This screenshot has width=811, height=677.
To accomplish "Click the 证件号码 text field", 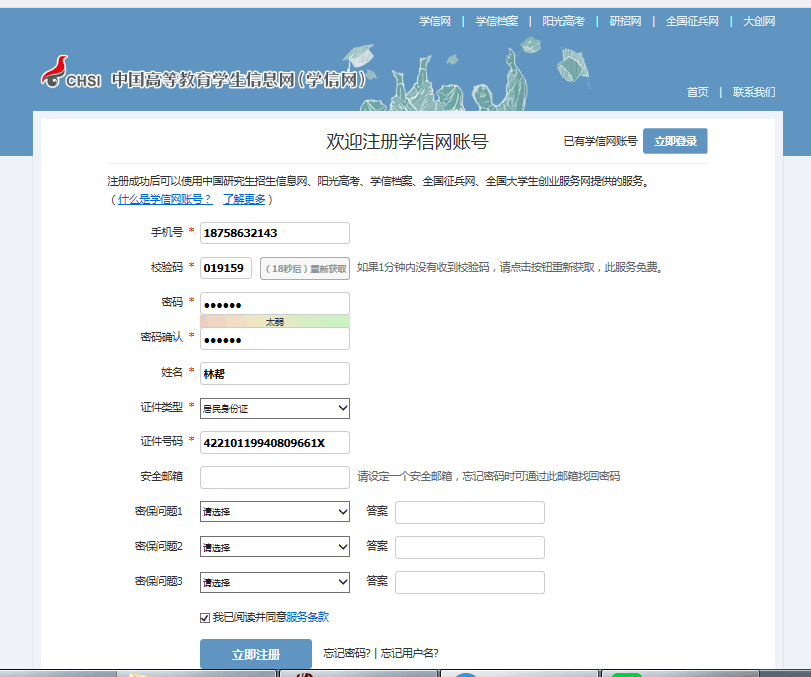I will [275, 443].
